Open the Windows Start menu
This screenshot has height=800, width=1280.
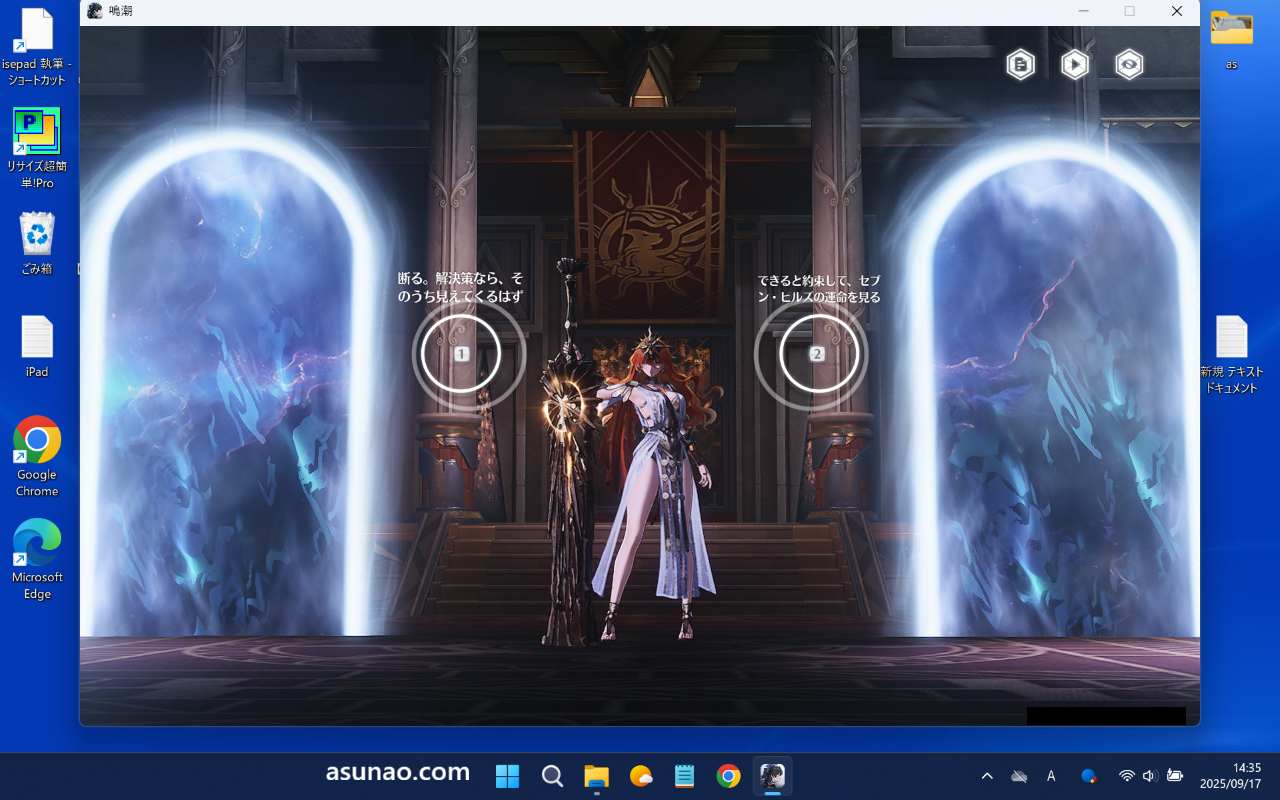[x=507, y=776]
